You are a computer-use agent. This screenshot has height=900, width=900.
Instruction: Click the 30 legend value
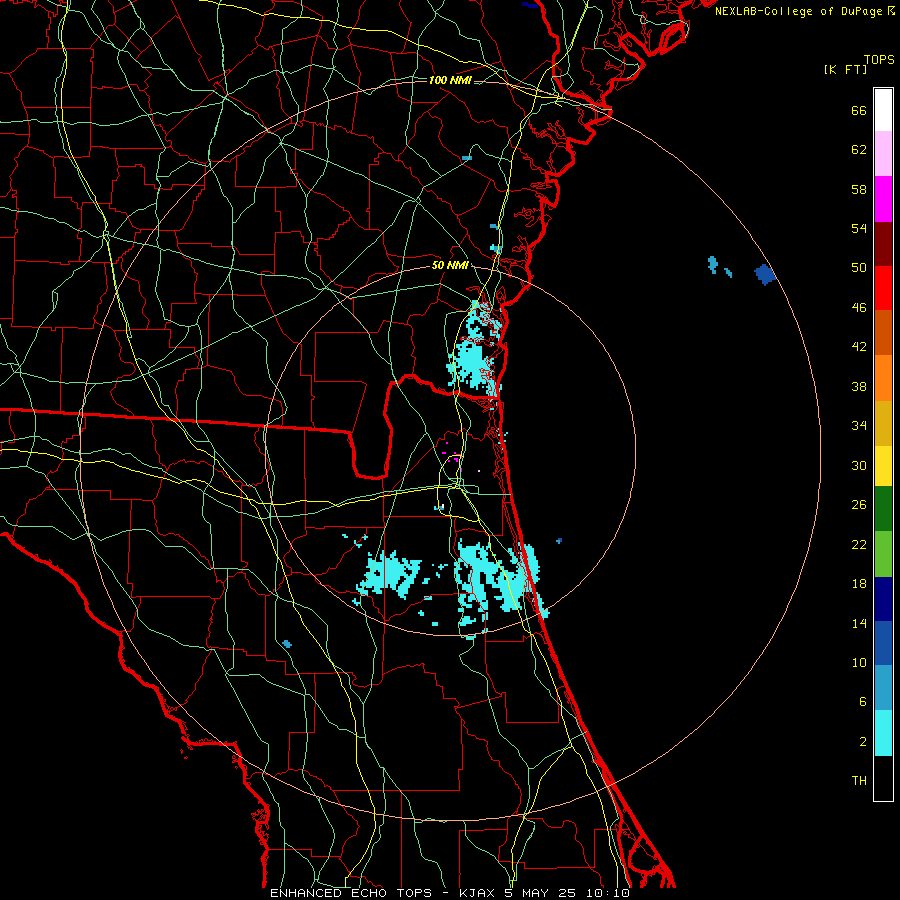tap(859, 465)
